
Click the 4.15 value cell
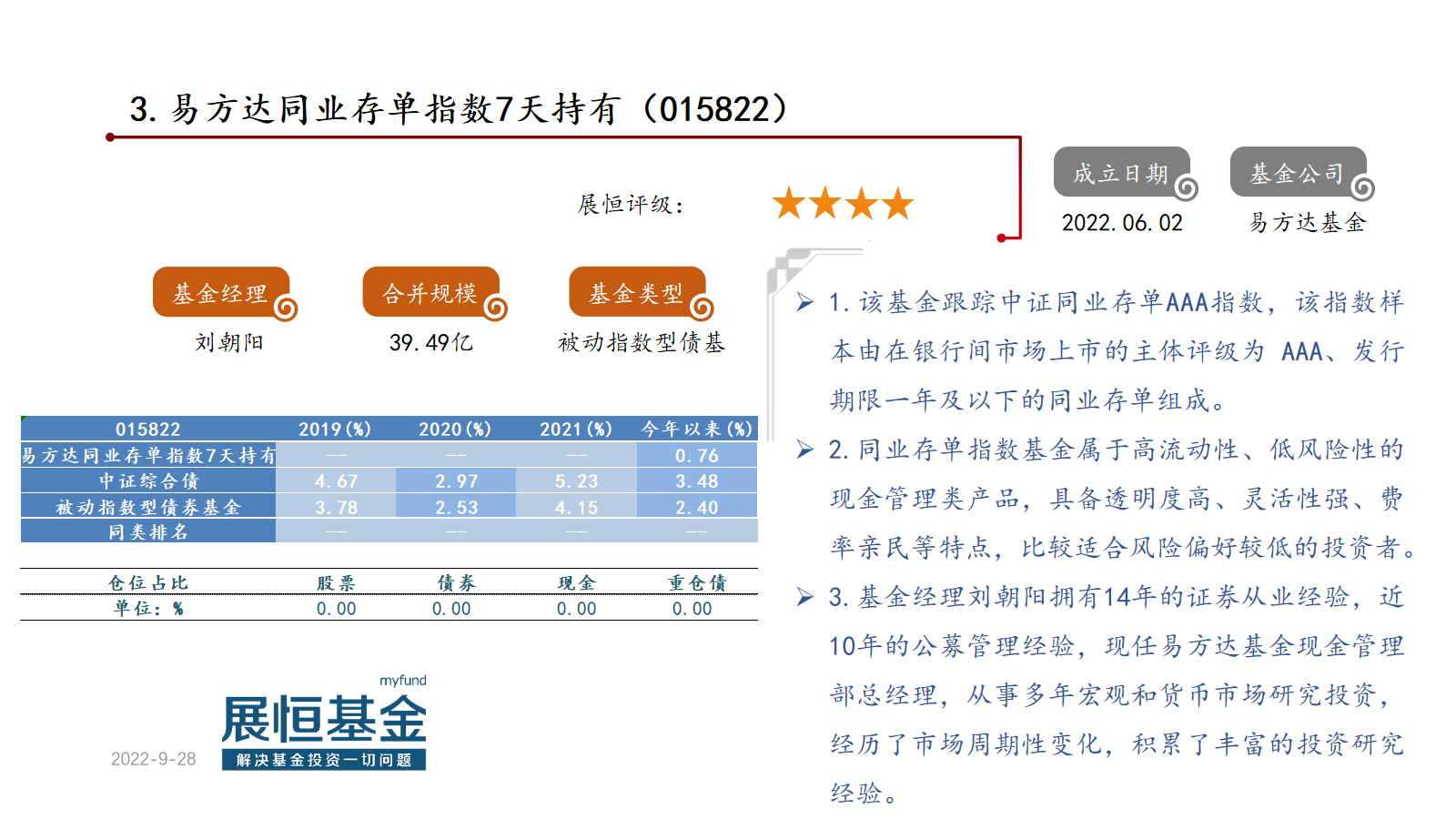click(x=576, y=507)
